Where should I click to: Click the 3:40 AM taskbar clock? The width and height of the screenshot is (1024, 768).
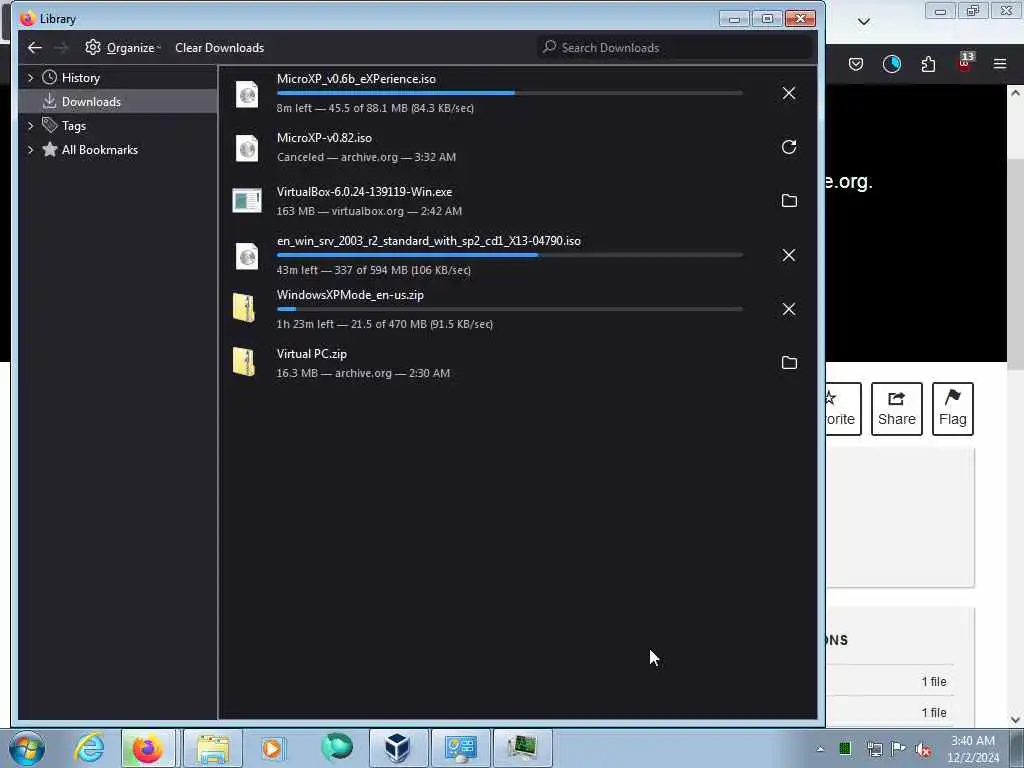pyautogui.click(x=973, y=749)
